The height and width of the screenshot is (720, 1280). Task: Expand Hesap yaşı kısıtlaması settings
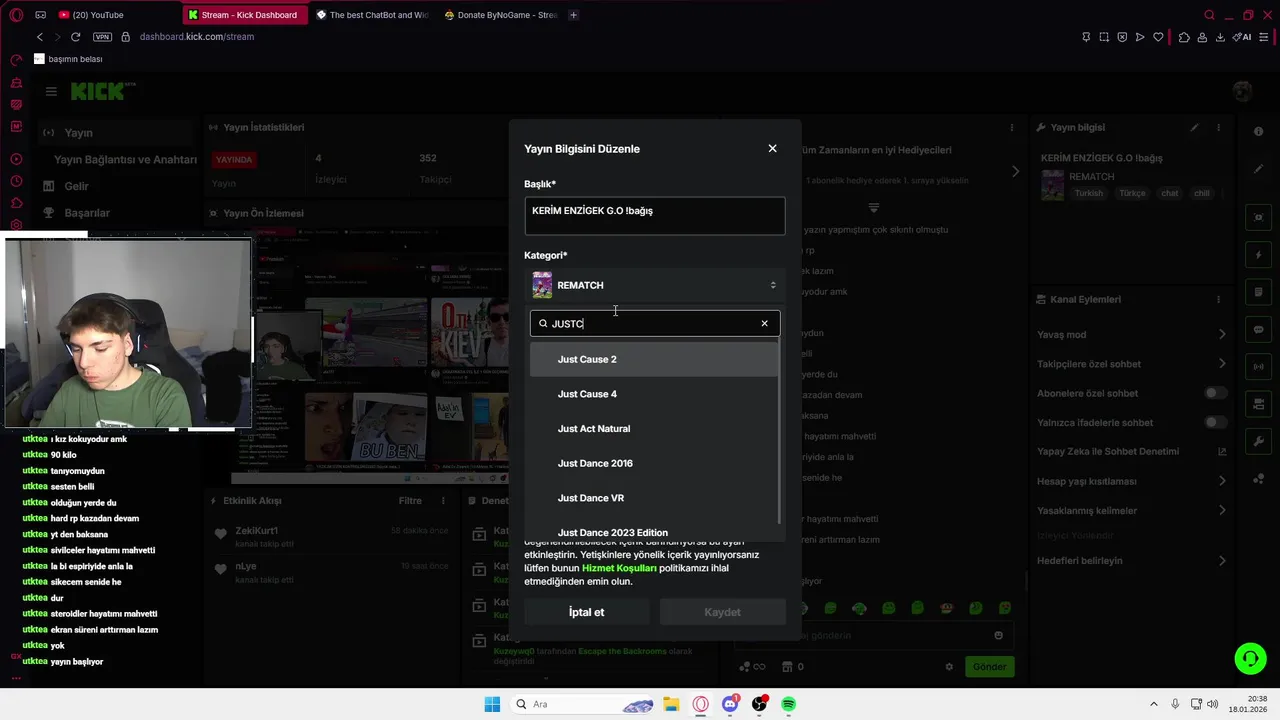click(x=1221, y=481)
